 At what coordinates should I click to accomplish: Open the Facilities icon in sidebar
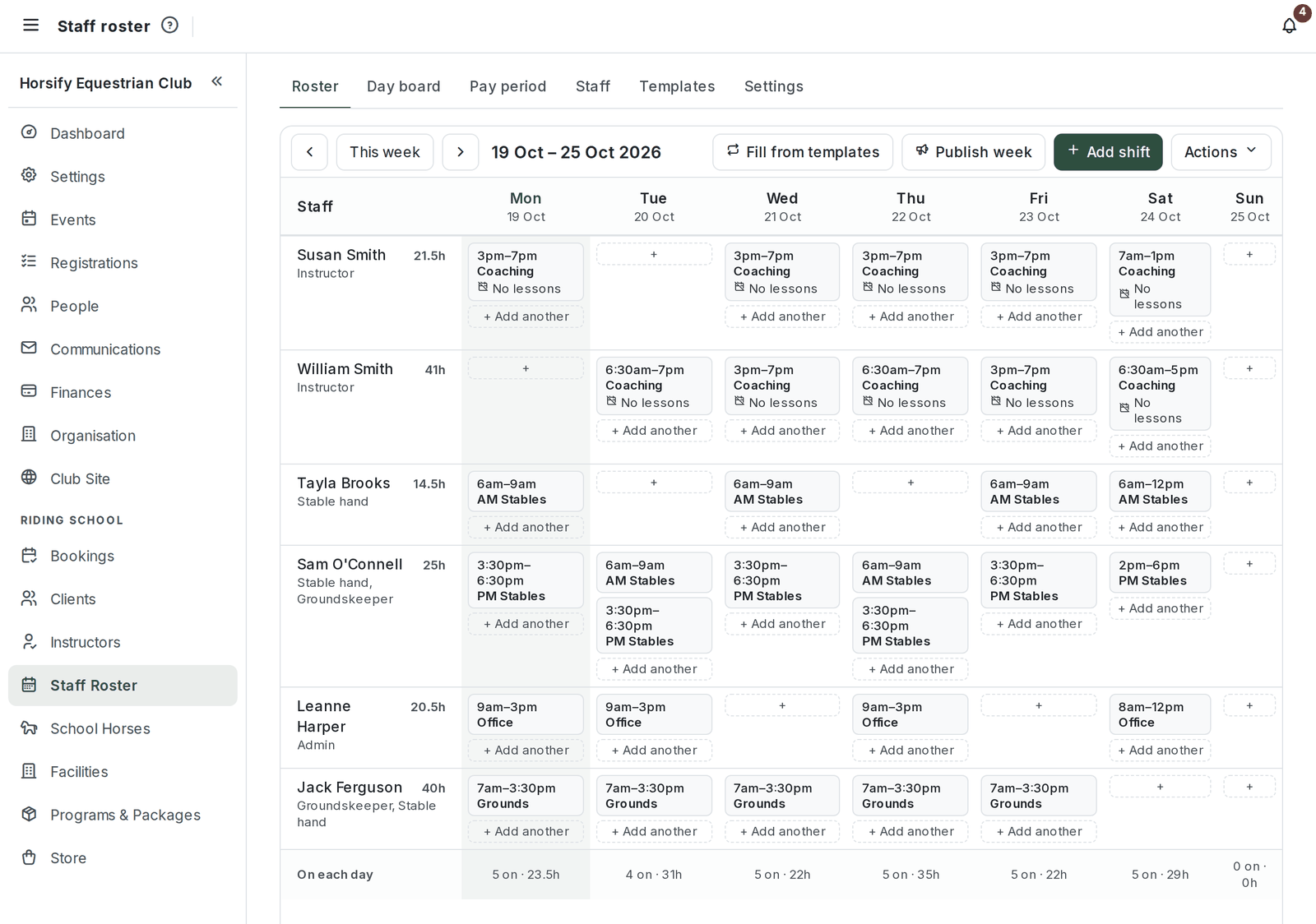29,770
